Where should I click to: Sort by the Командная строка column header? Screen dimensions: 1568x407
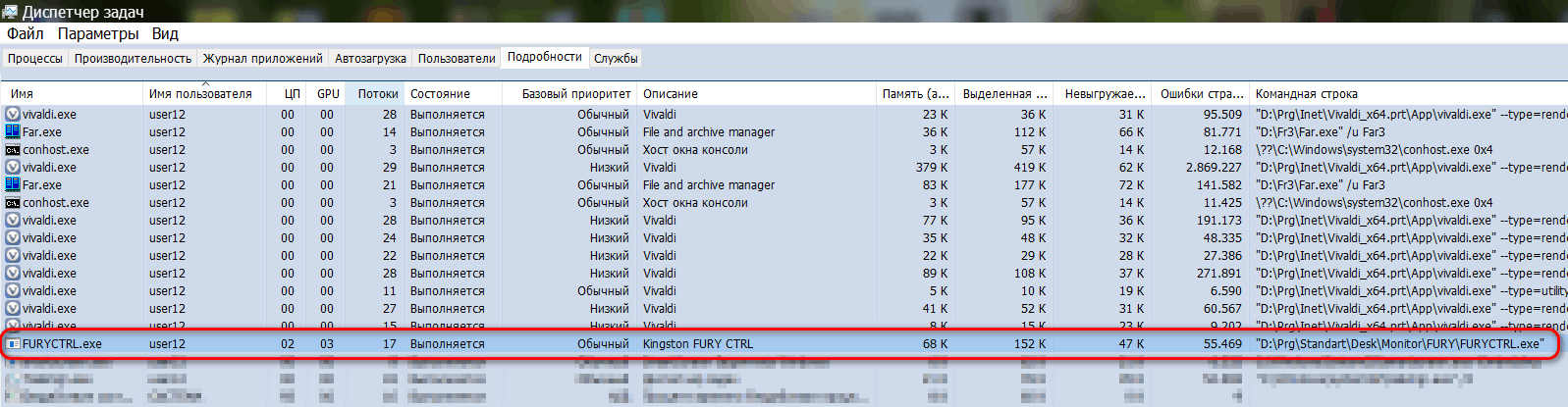click(1408, 94)
